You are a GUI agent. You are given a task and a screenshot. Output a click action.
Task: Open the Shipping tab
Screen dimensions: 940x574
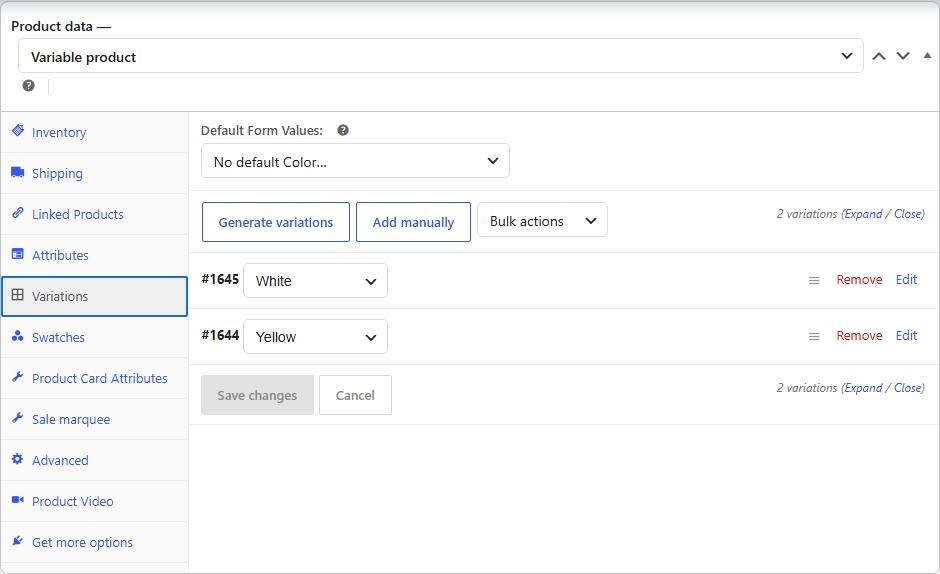(x=95, y=173)
